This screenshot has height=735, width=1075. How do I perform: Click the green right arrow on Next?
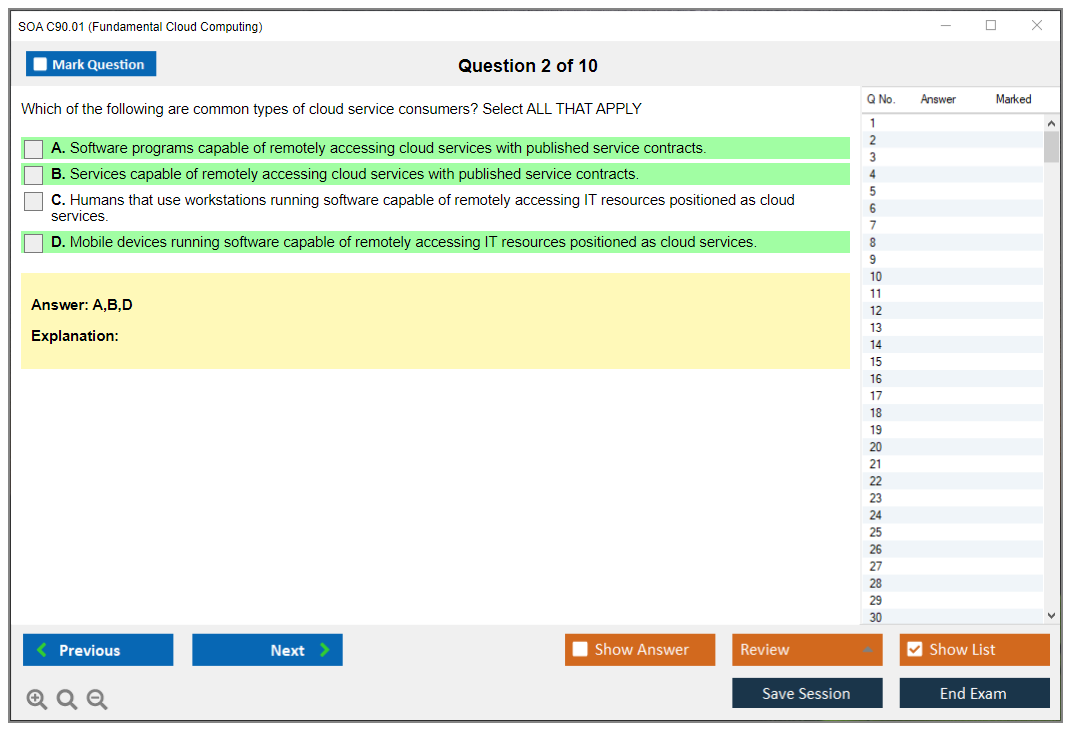(324, 650)
